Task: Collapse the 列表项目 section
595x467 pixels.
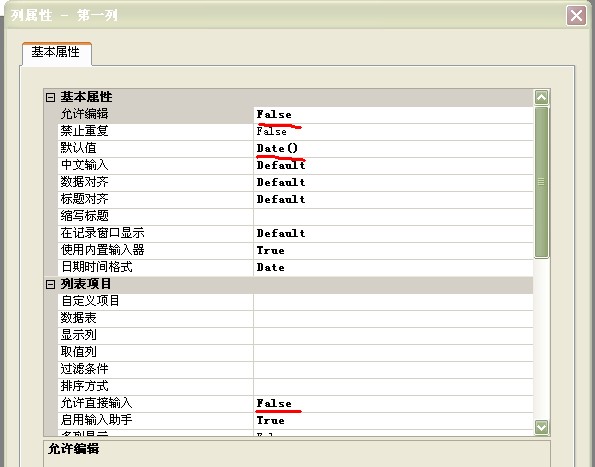Action: point(50,284)
